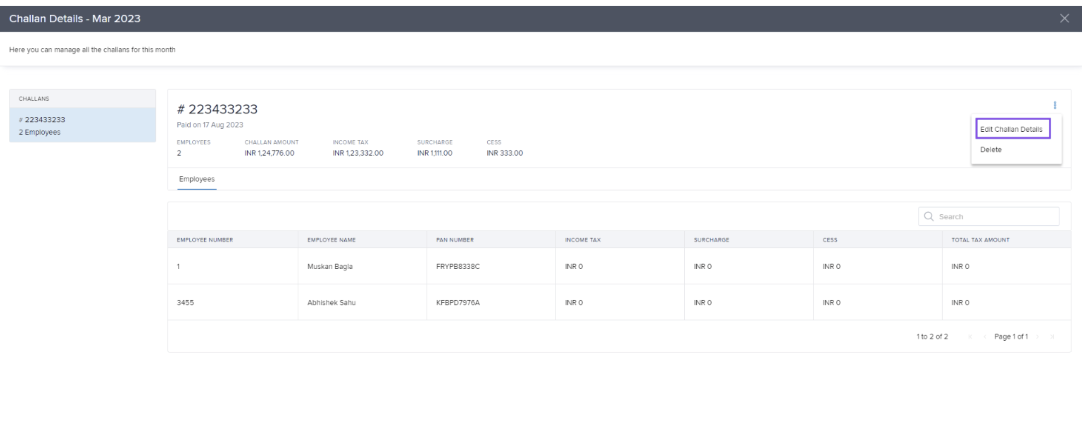This screenshot has height=439, width=1082.
Task: Click the search magnifier icon
Action: pyautogui.click(x=929, y=217)
